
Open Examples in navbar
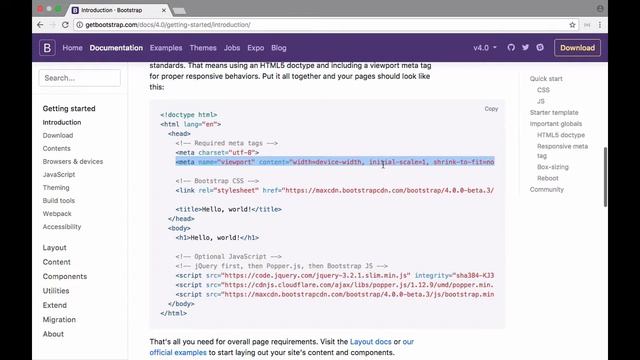coord(166,48)
